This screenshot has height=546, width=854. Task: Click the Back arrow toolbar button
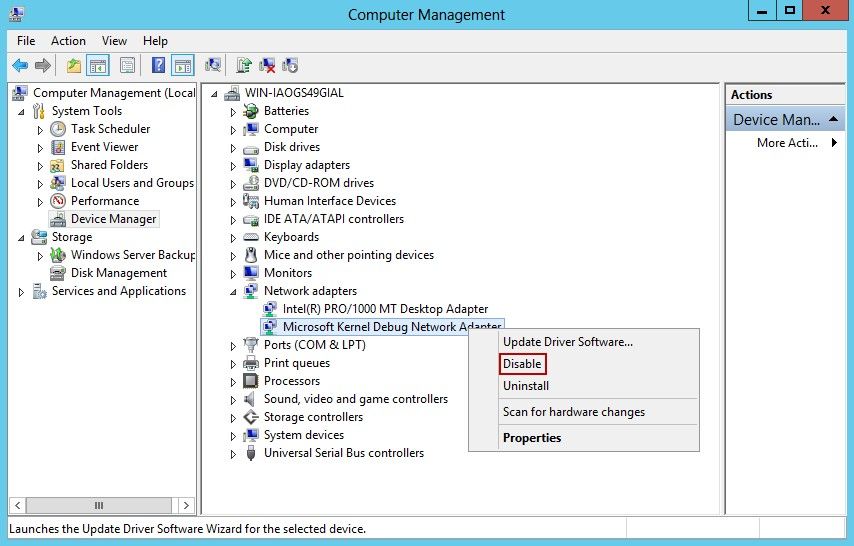click(x=20, y=66)
